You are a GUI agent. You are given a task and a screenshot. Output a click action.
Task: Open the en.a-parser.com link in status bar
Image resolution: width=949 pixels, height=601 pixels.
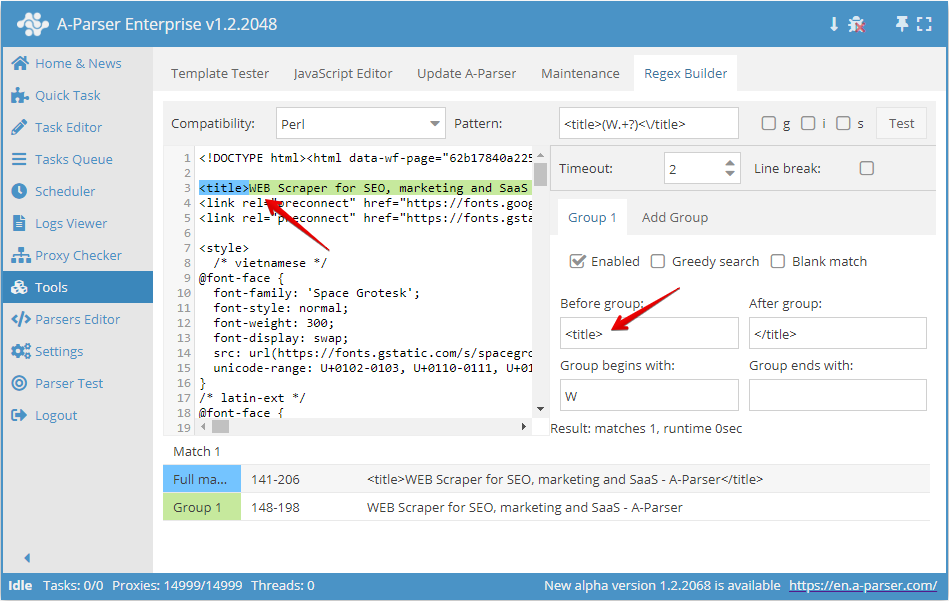(862, 585)
